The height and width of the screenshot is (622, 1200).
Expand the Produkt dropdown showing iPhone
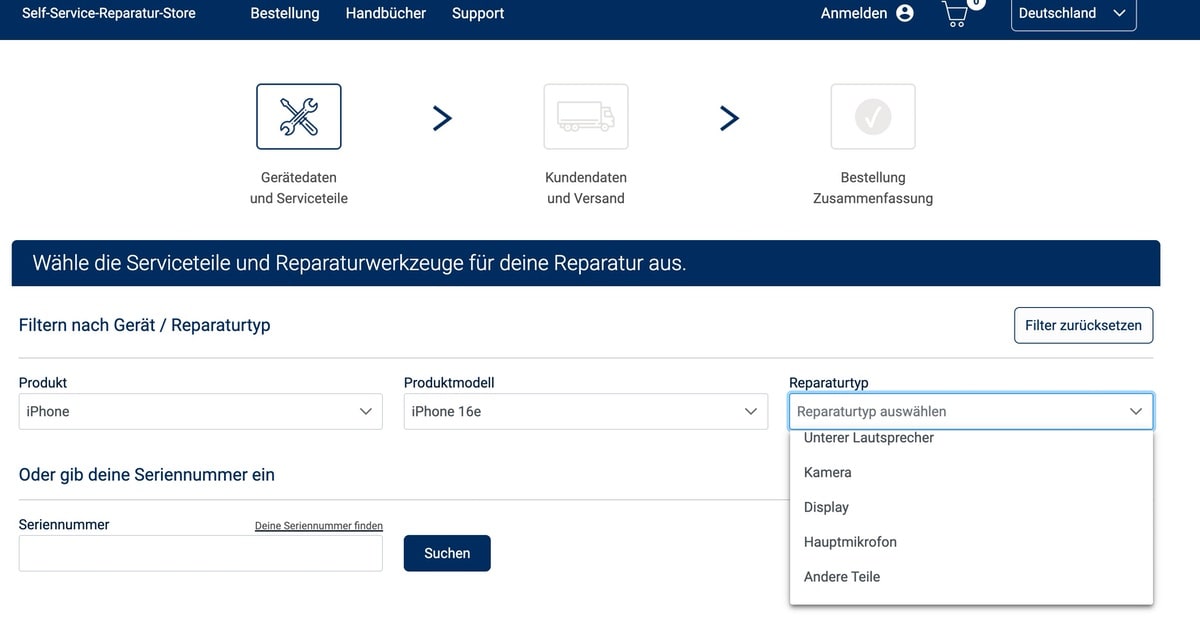coord(200,411)
